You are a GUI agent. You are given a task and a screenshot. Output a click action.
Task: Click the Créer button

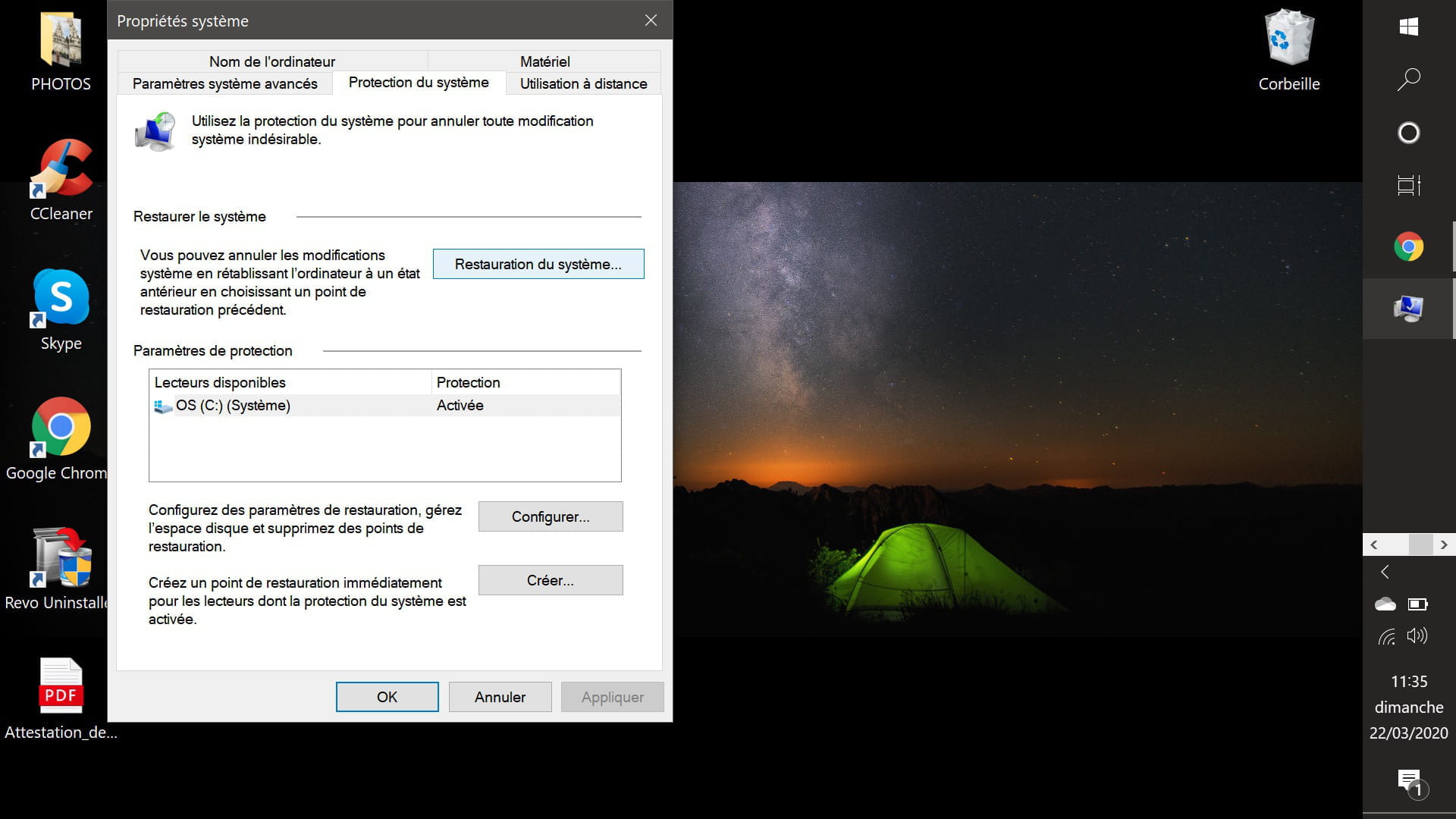[551, 580]
